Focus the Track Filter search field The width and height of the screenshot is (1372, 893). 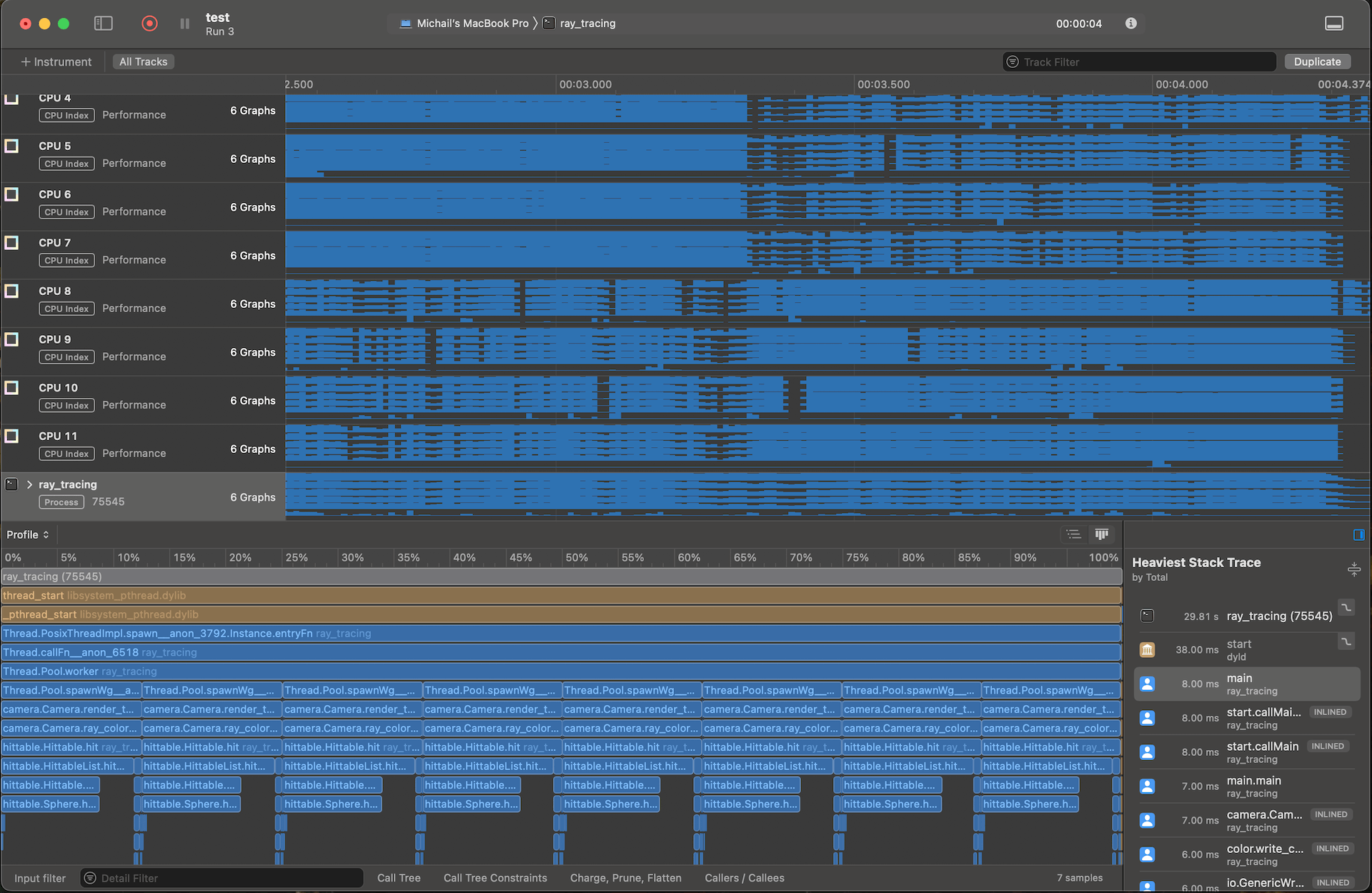pos(1139,62)
